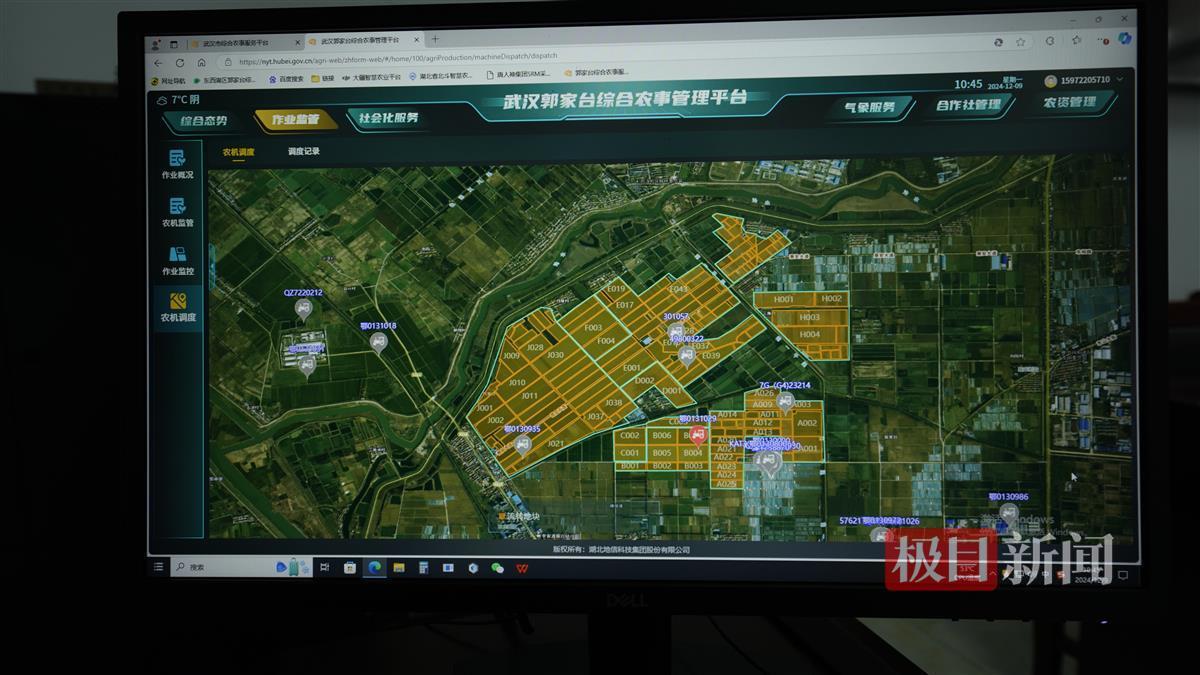Switch to the 农机调度 tab
This screenshot has height=675, width=1200.
click(238, 152)
